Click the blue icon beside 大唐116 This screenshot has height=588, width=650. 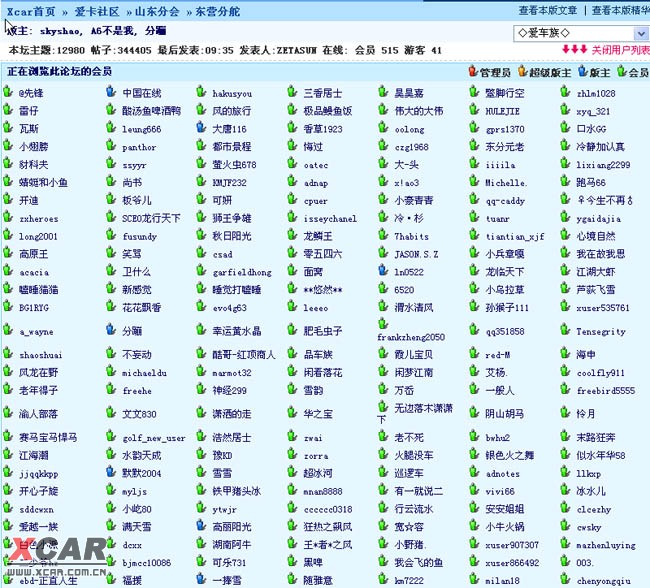click(x=201, y=127)
